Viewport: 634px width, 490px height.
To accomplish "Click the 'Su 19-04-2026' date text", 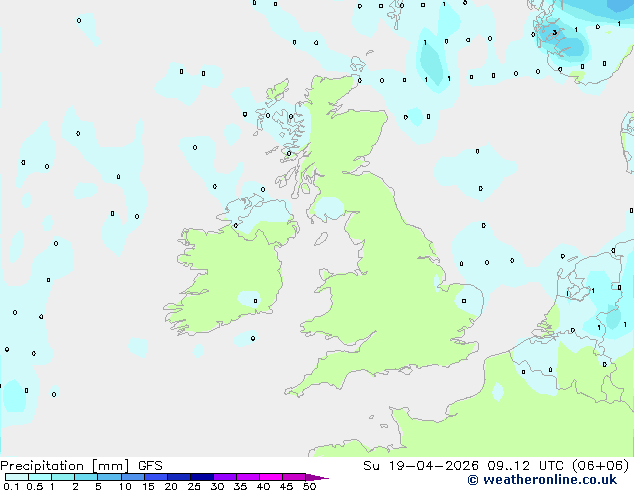I will pos(421,466).
